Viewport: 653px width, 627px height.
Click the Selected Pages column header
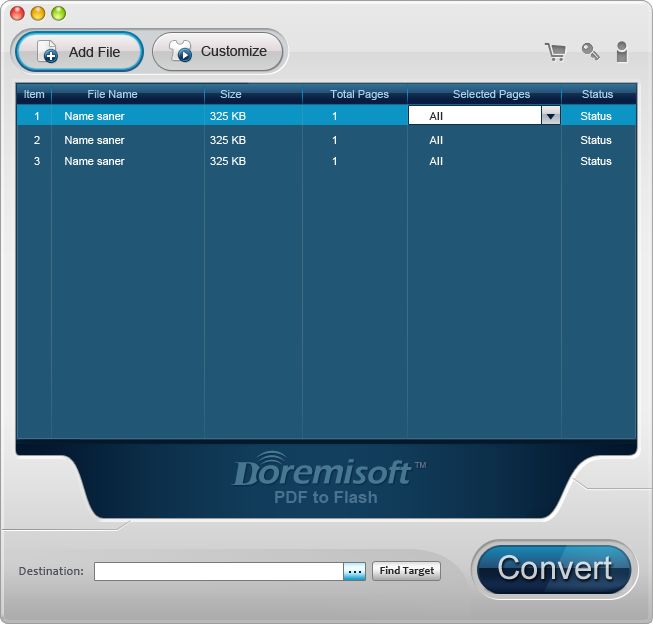[x=491, y=94]
